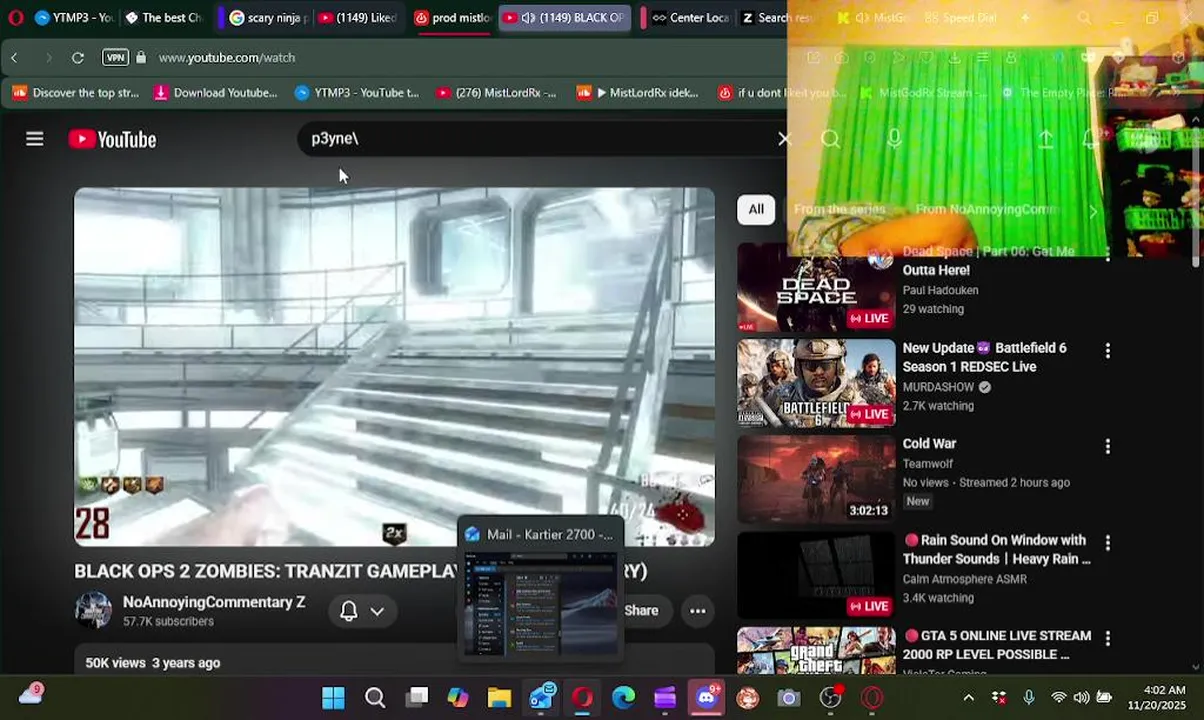Reload the page with the refresh icon
The height and width of the screenshot is (720, 1204).
click(77, 58)
